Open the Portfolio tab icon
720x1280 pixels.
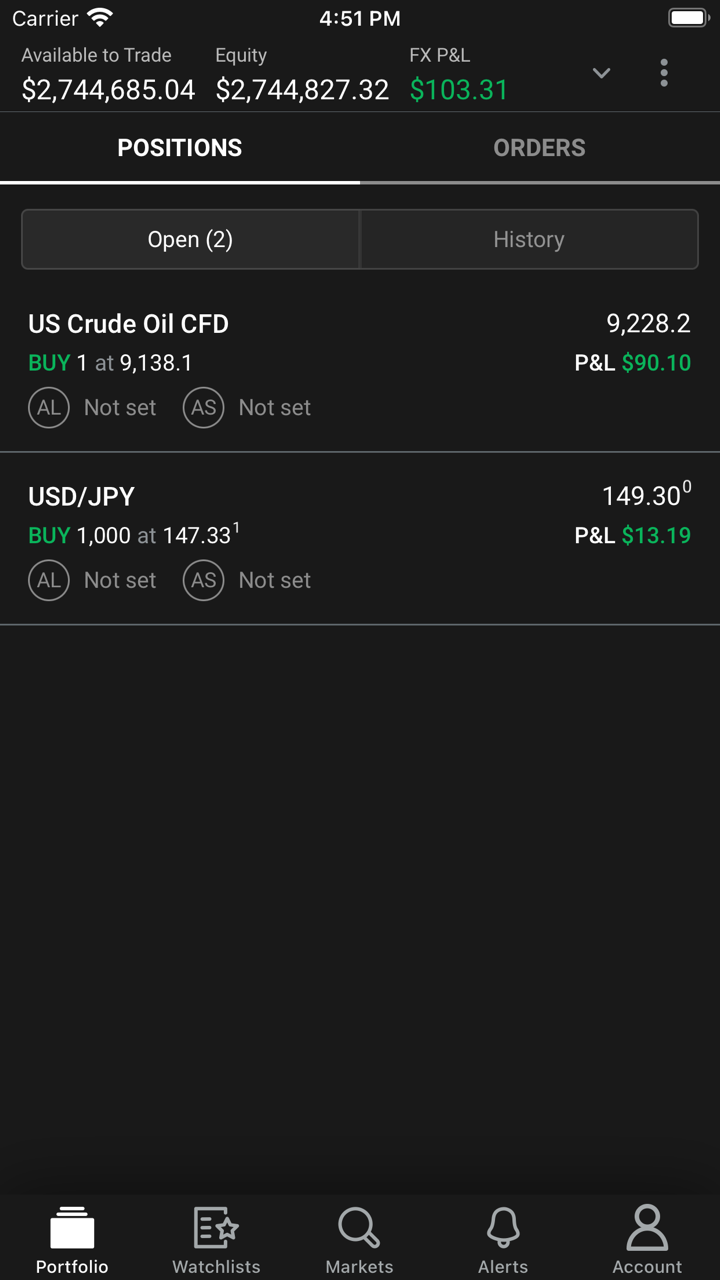point(72,1228)
